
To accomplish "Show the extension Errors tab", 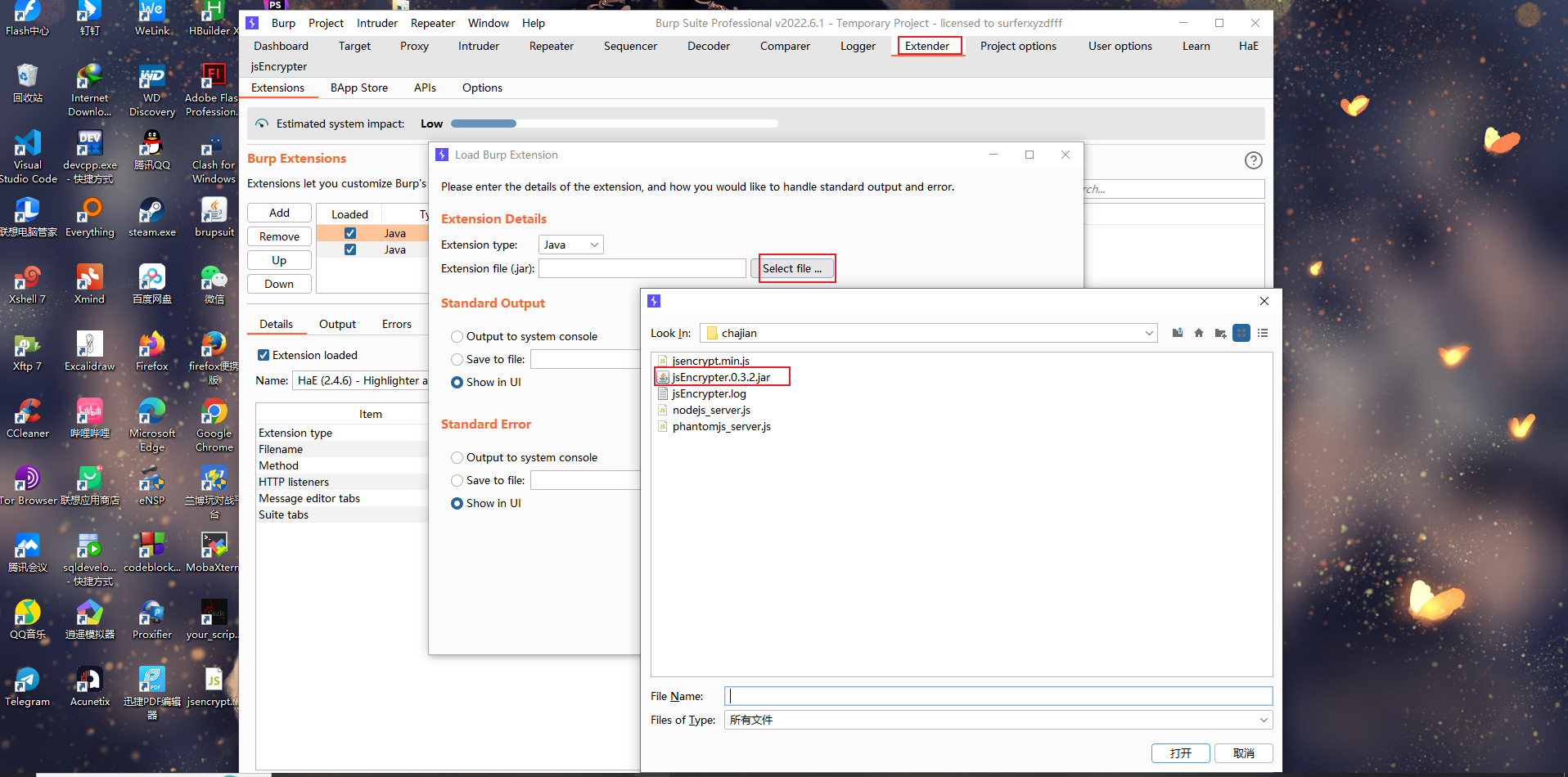I will (397, 324).
